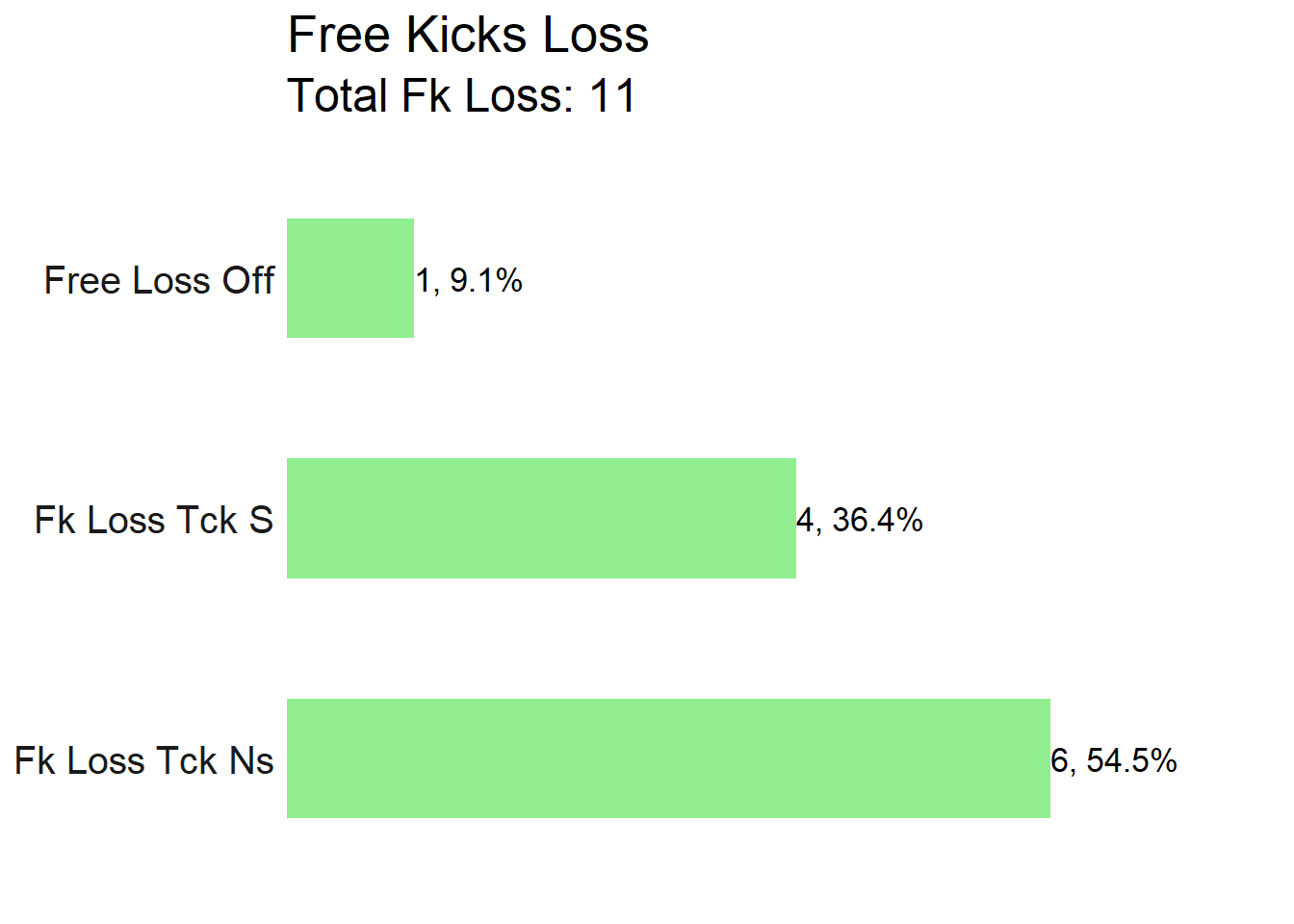Click the 54.5% percentage value
1294x924 pixels.
click(1131, 760)
